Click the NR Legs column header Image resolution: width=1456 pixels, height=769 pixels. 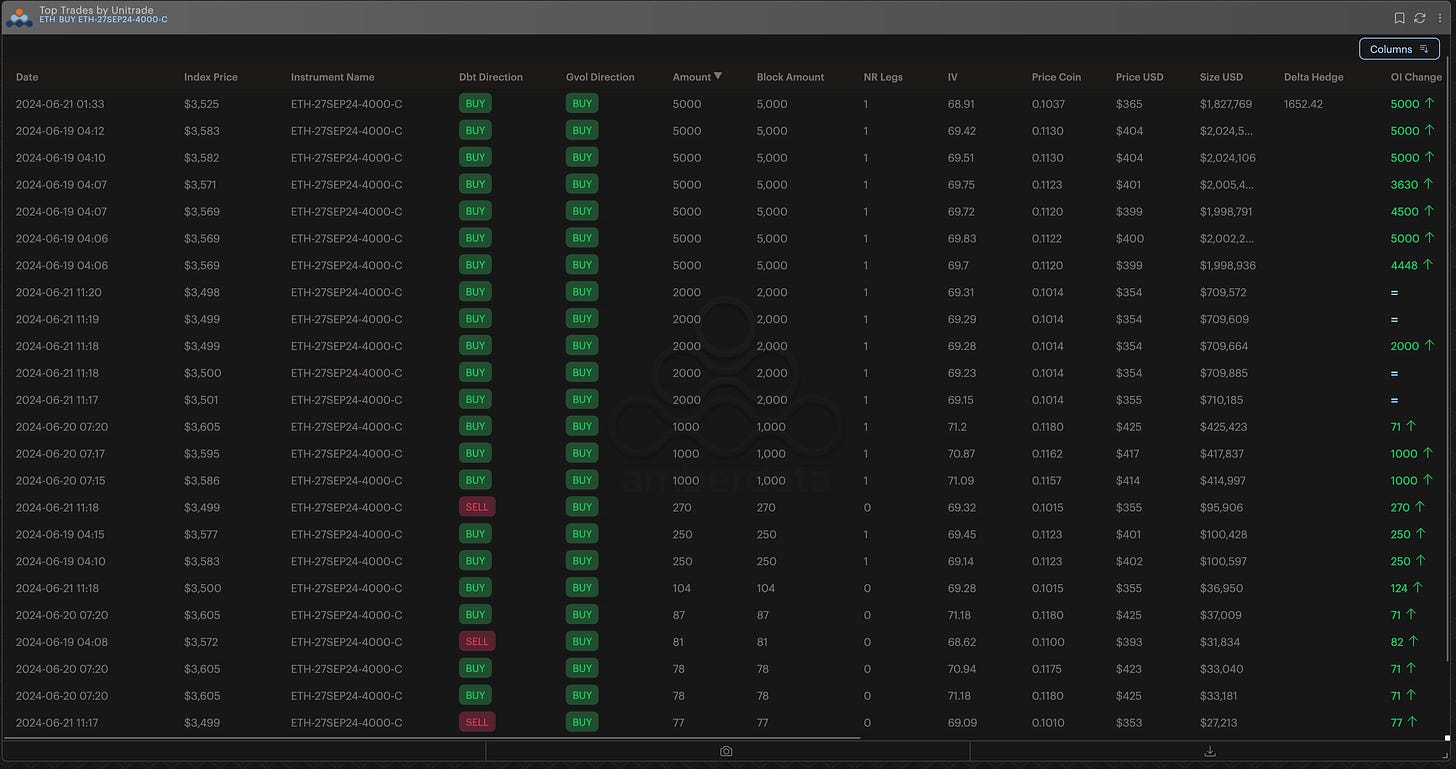(x=883, y=77)
